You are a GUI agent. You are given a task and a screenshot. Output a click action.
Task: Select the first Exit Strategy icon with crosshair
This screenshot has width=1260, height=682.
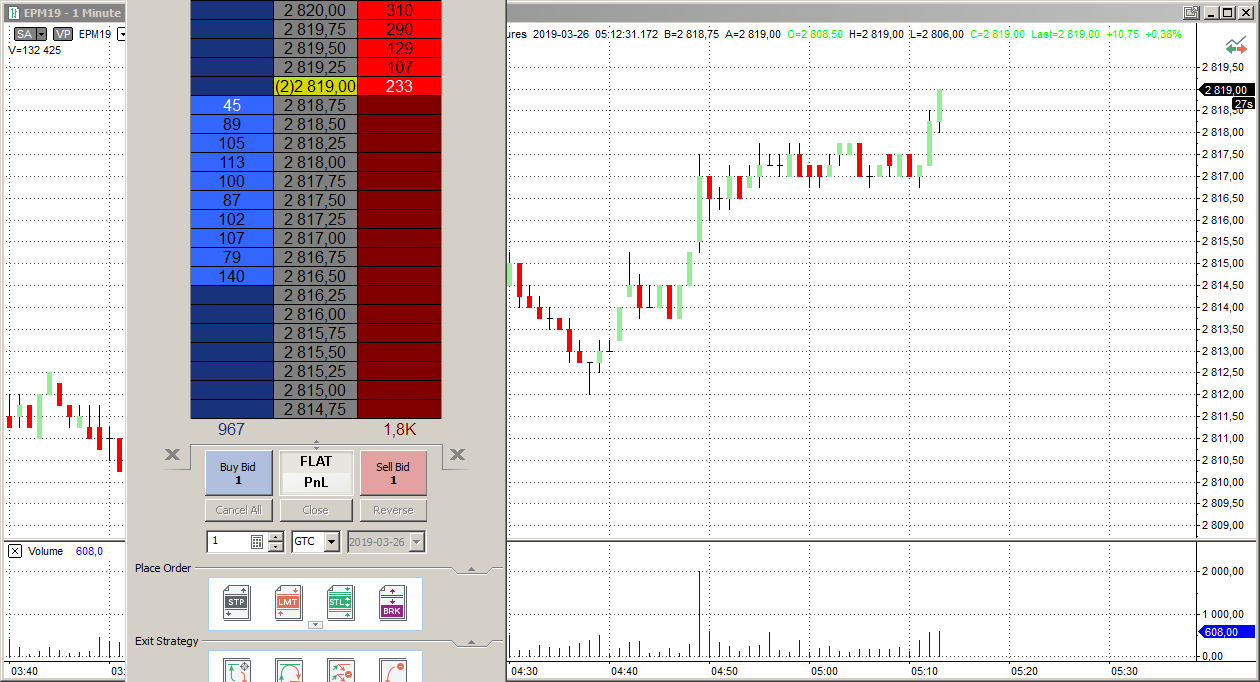236,670
